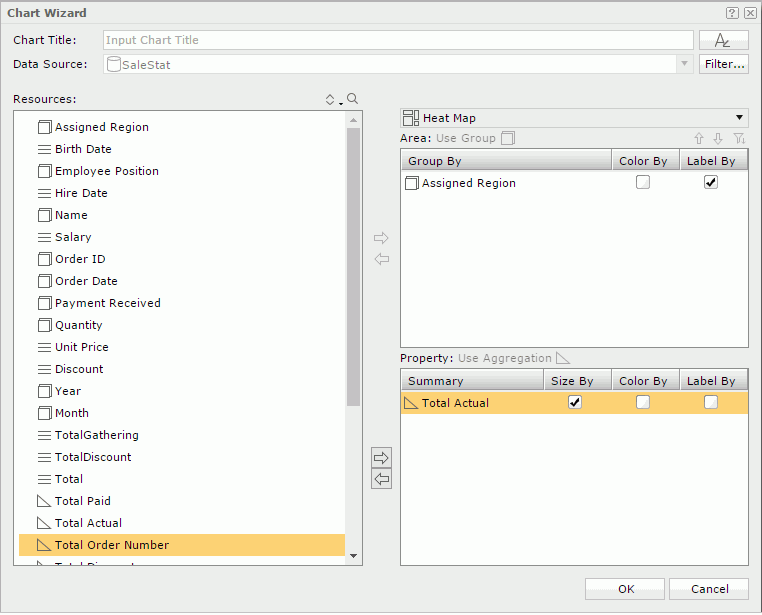
Task: Click the help question mark icon
Action: 732,13
